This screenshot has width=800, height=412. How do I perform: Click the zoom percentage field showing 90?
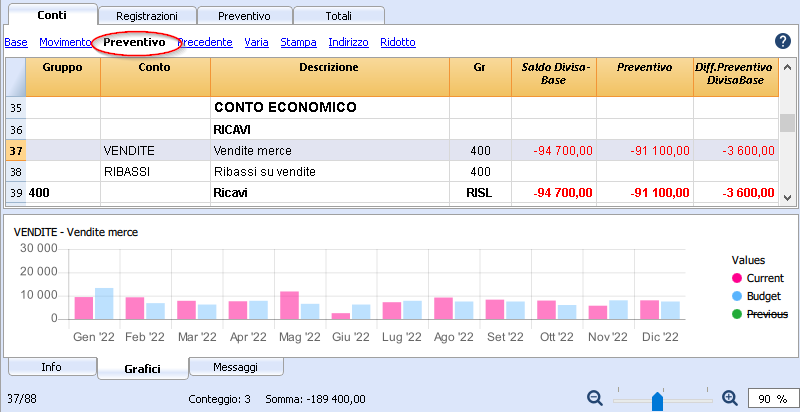(x=768, y=399)
